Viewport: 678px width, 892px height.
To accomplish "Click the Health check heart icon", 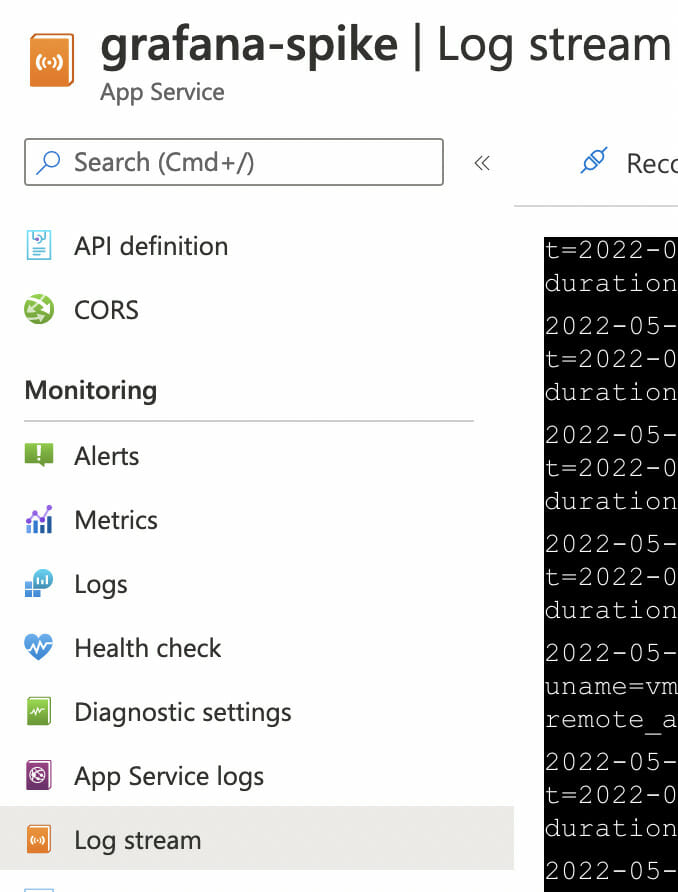I will 39,647.
